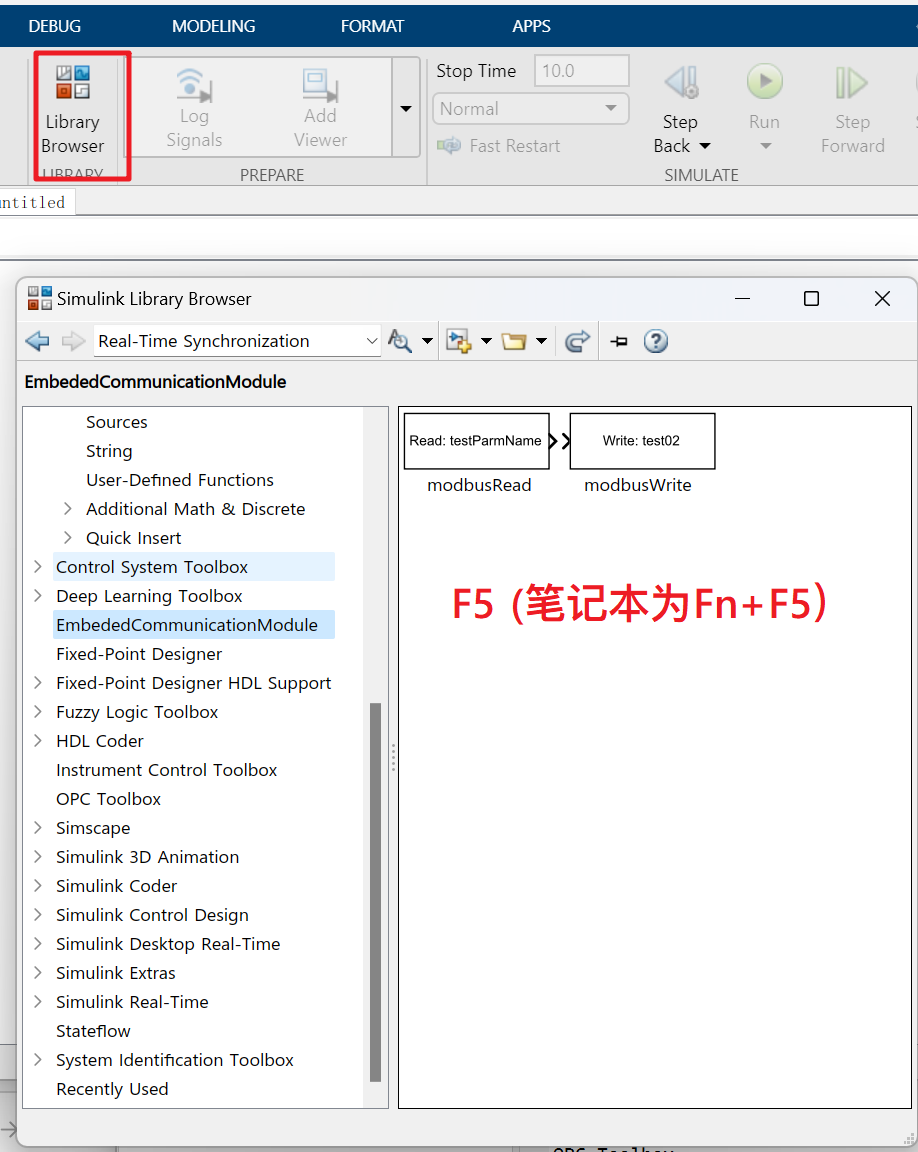Open the Normal simulation mode dropdown
Screen dimensions: 918x1152
click(530, 109)
